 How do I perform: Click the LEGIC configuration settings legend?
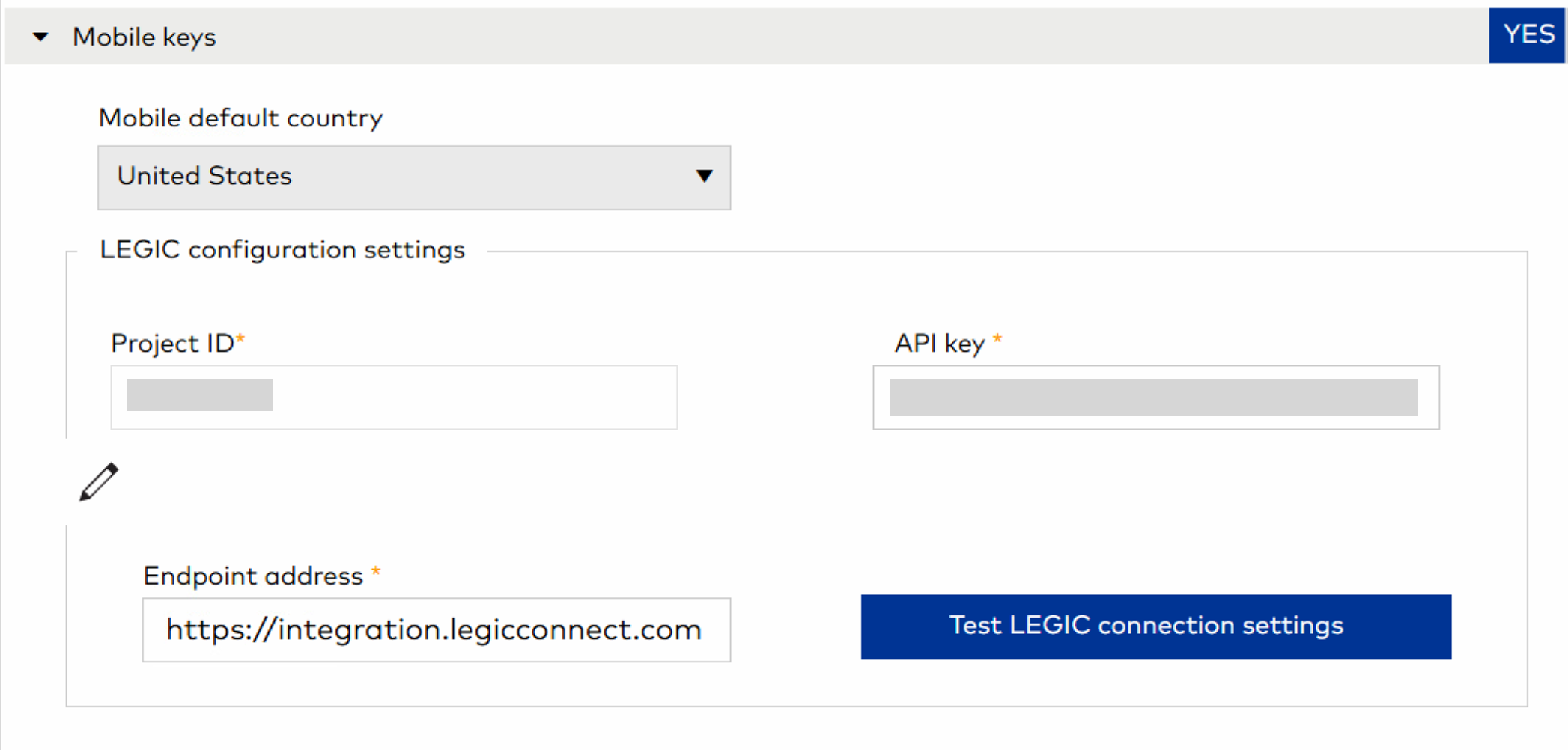[x=282, y=250]
